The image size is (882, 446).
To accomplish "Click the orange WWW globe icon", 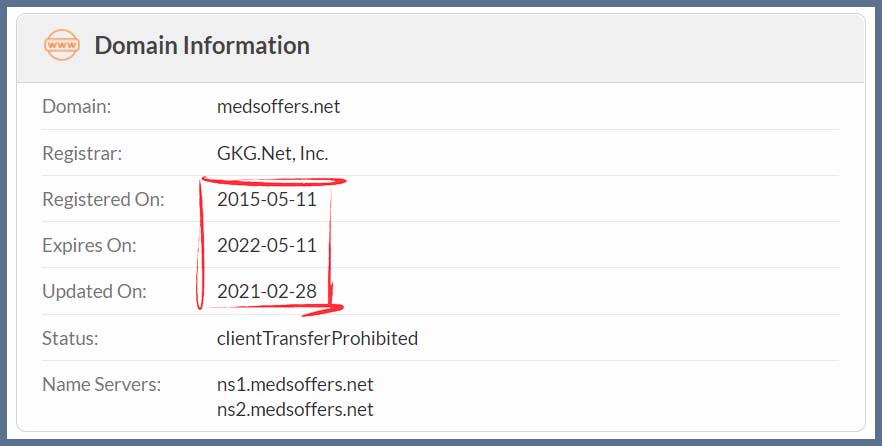I will pyautogui.click(x=62, y=45).
